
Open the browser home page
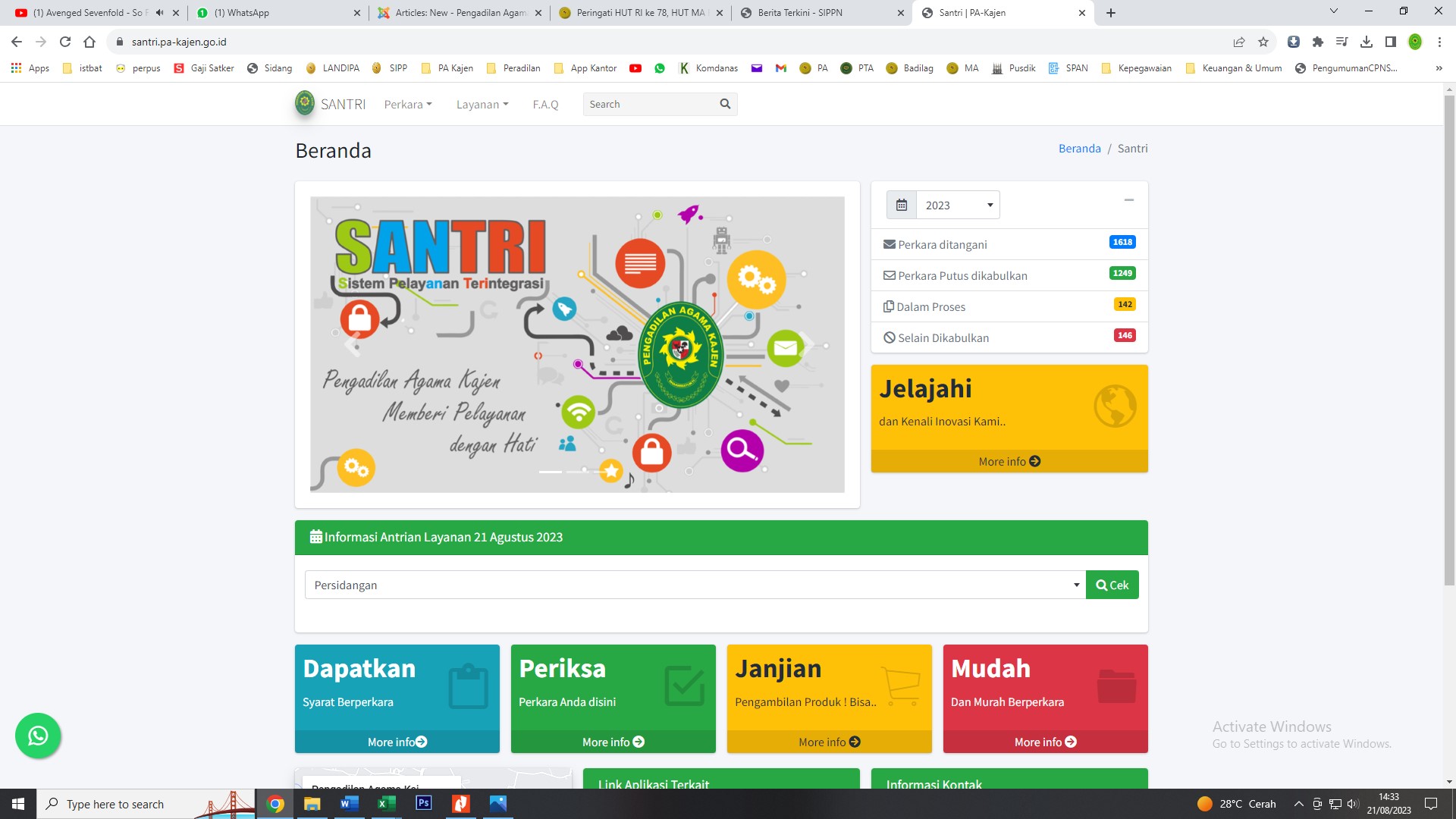click(x=89, y=42)
